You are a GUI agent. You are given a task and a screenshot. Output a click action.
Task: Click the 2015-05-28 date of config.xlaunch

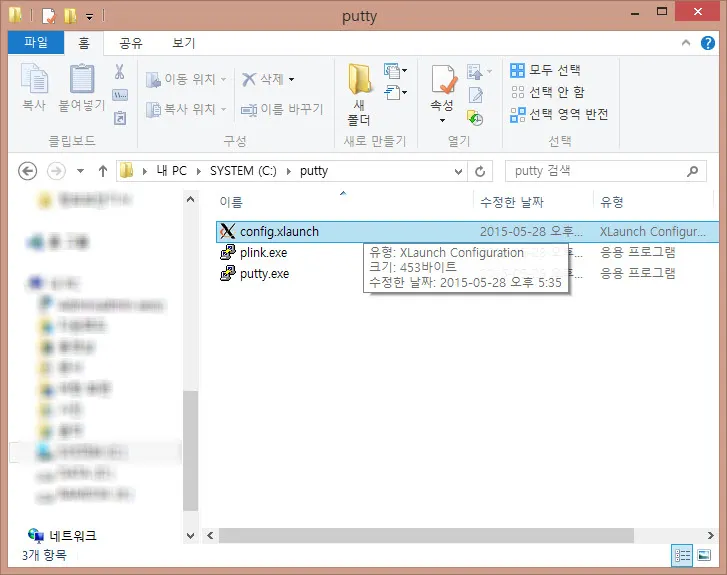(531, 231)
